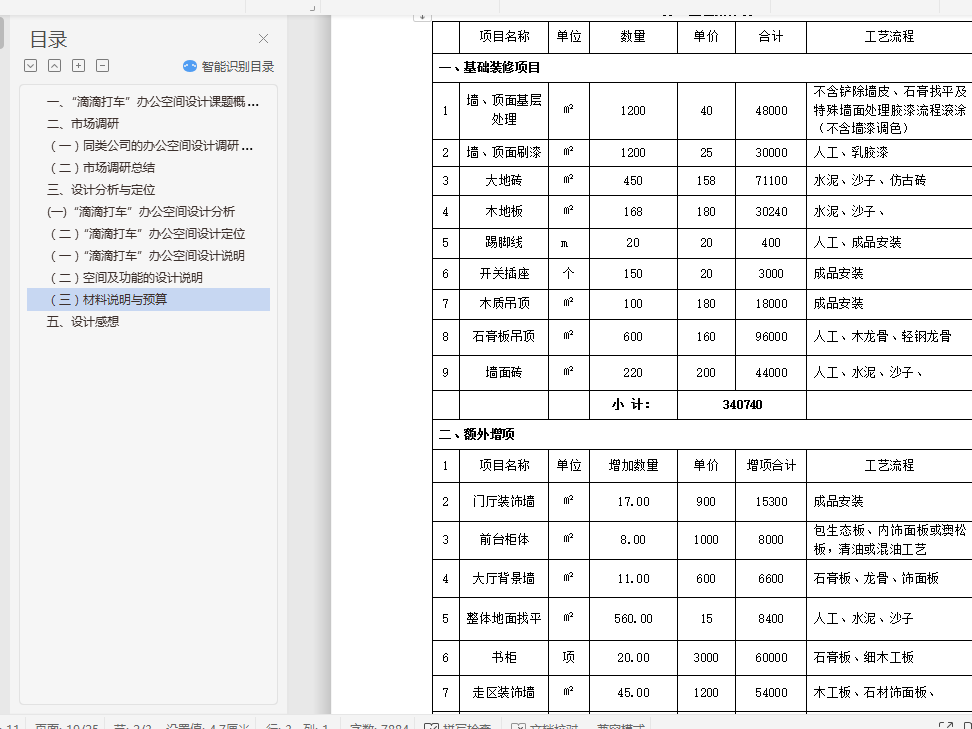Screen dimensions: 972x729
Task: Select the 走区装饰墙 item cell
Action: 504,692
